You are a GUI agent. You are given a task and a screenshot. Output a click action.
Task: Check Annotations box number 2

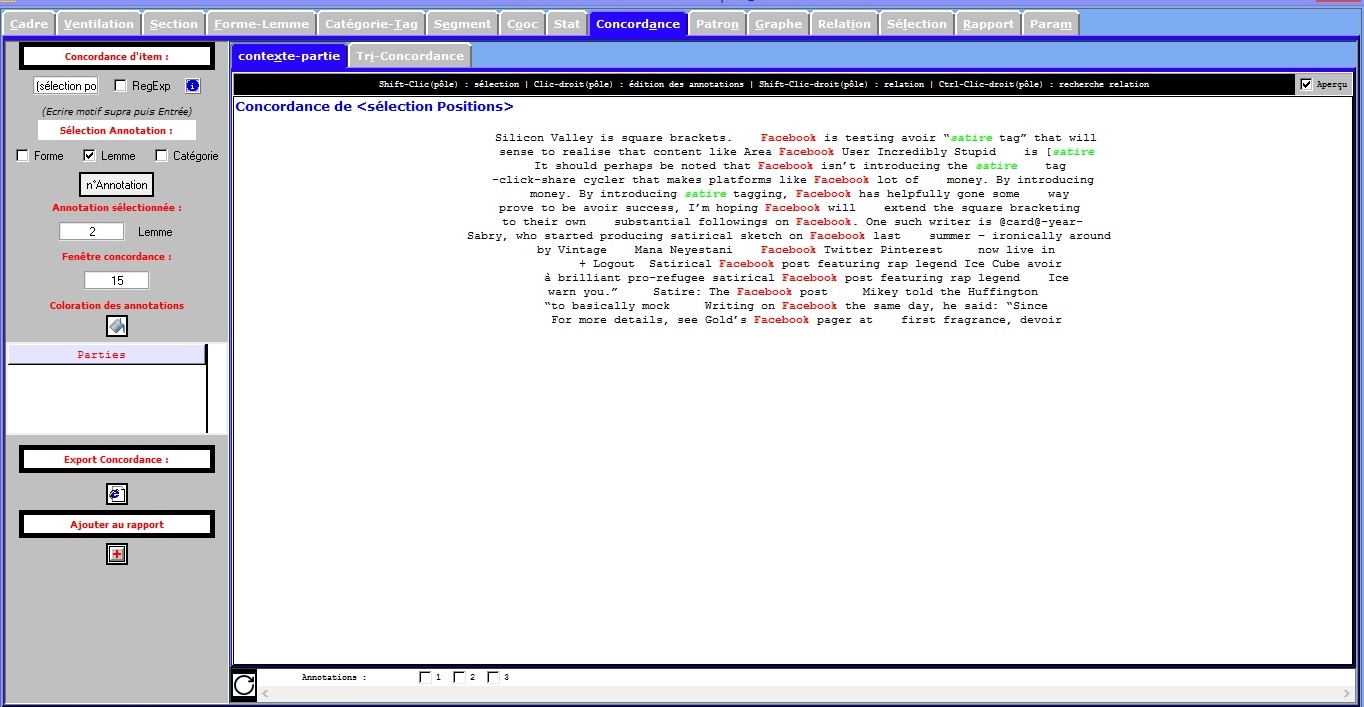pos(460,678)
